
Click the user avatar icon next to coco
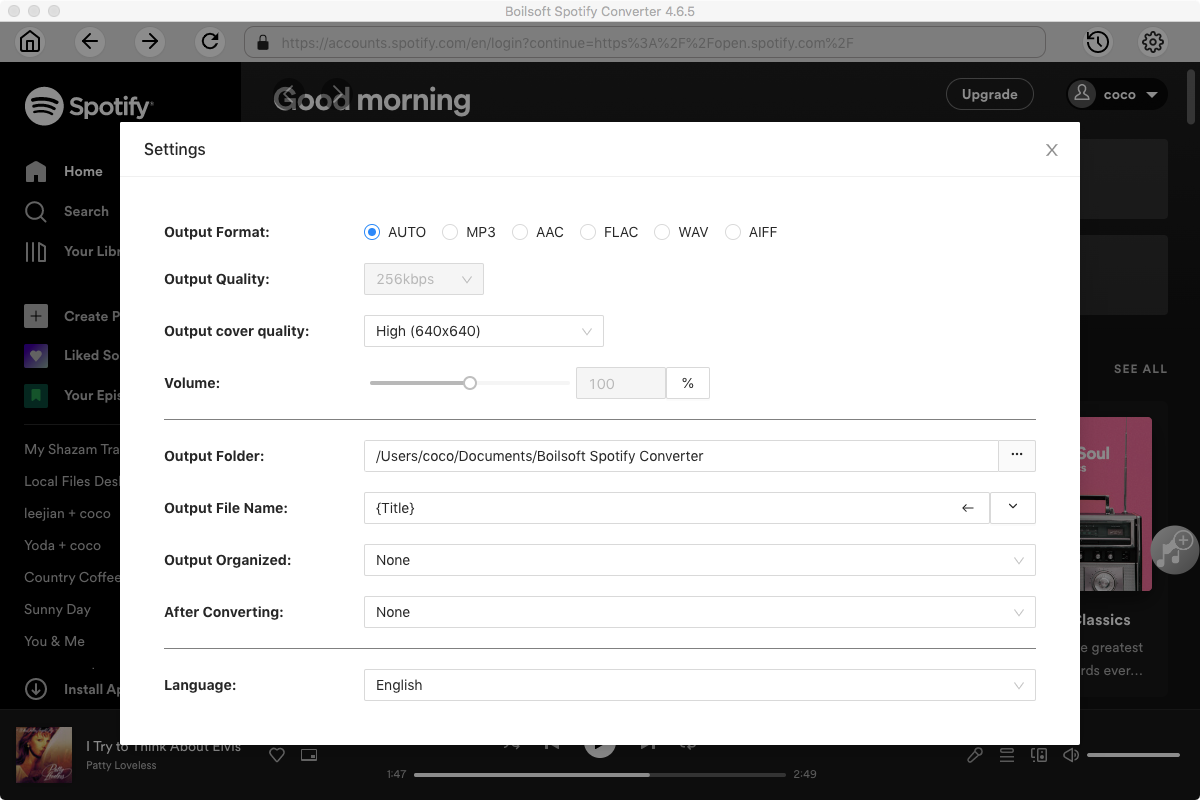pyautogui.click(x=1081, y=94)
